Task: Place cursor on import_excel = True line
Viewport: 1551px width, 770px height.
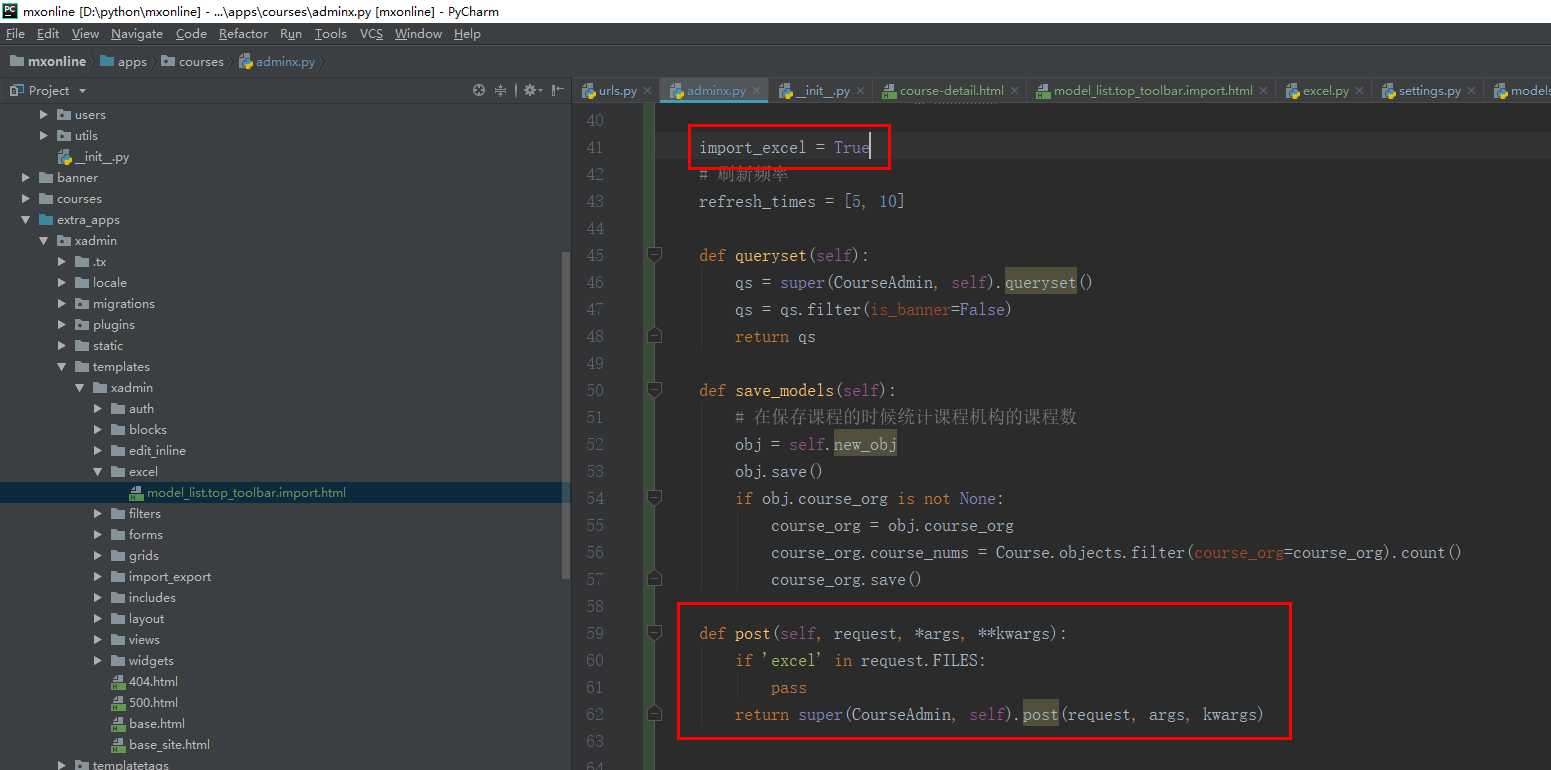Action: pos(784,147)
